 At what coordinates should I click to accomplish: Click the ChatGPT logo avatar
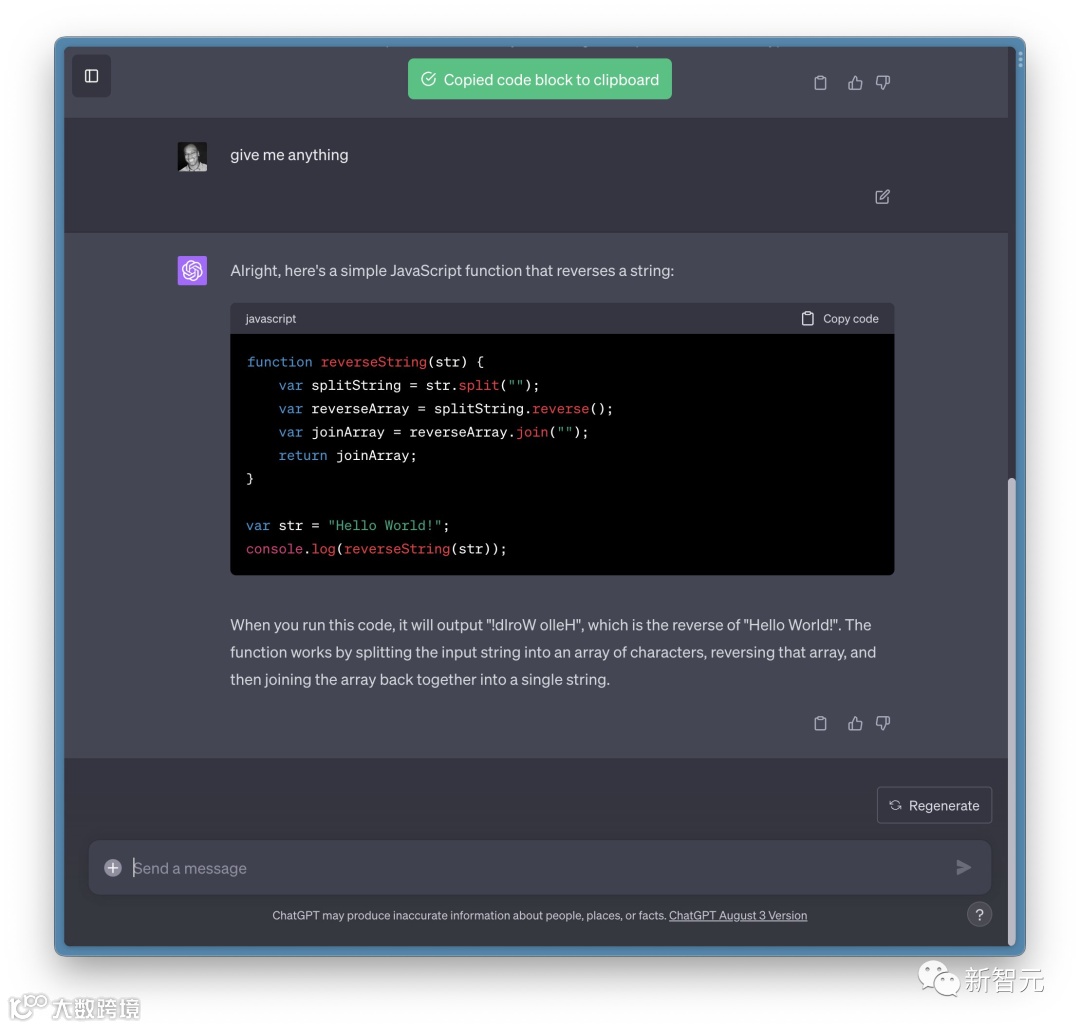click(192, 271)
